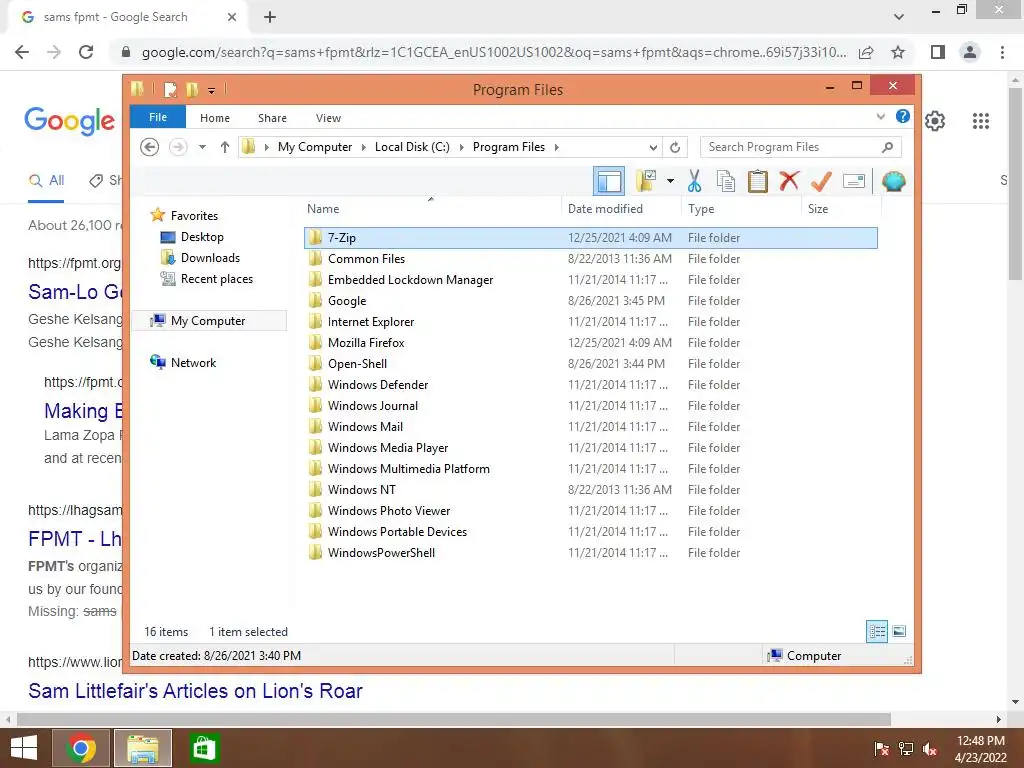The image size is (1024, 768).
Task: Select the Common Files folder
Action: [x=590, y=259]
